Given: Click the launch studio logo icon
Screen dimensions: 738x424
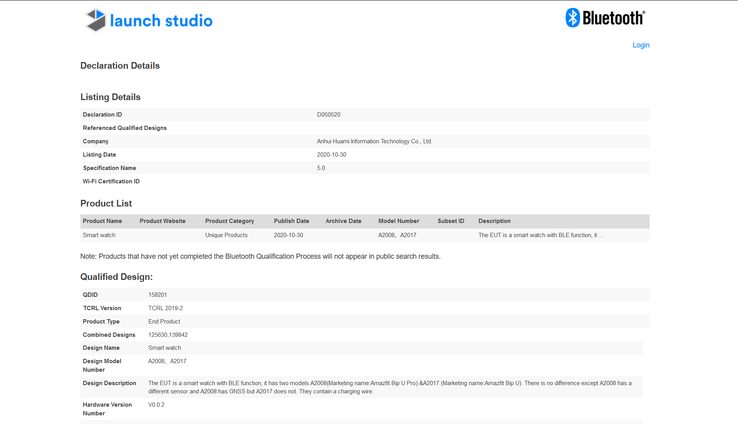Looking at the screenshot, I should (96, 20).
